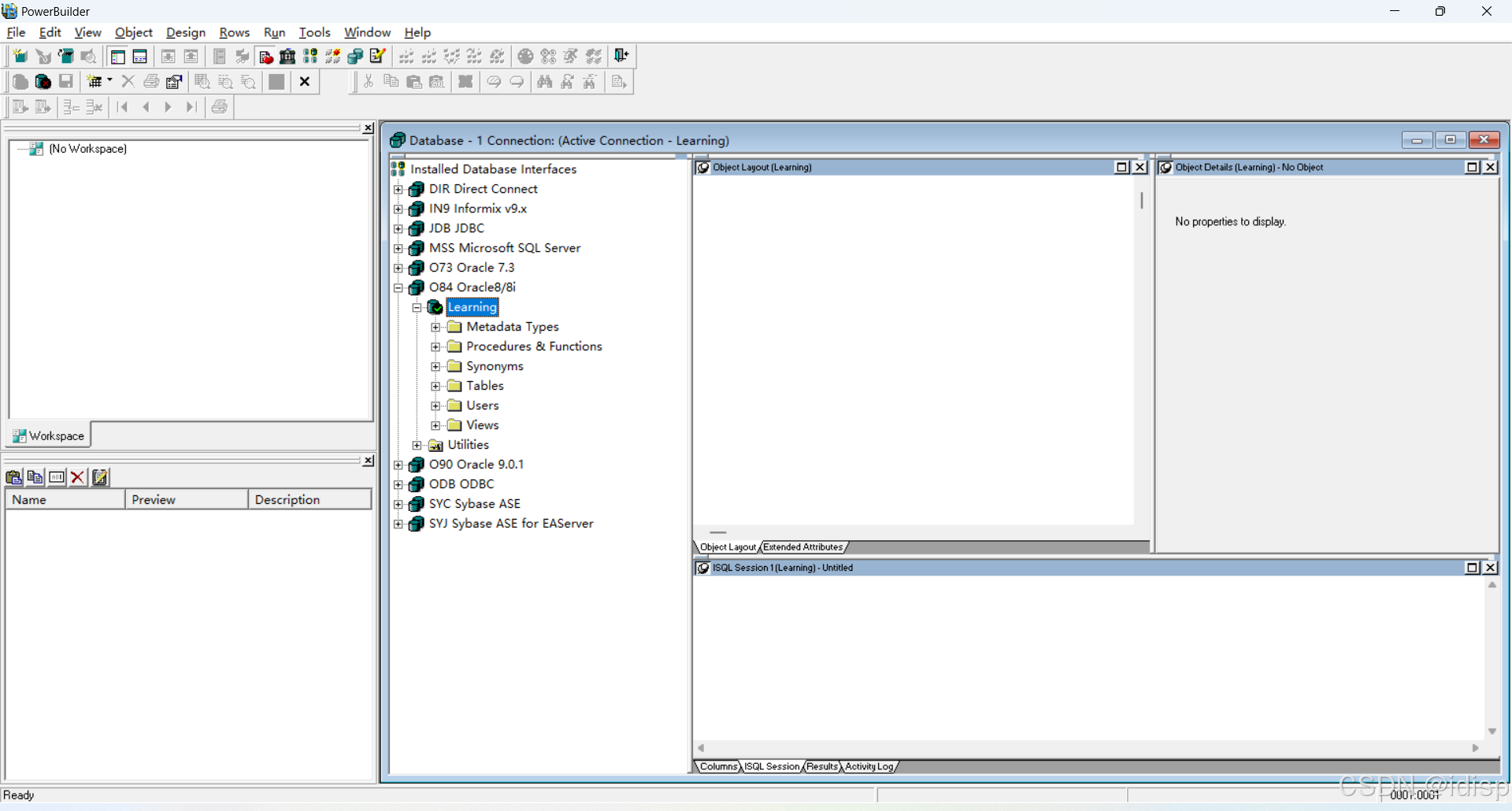The height and width of the screenshot is (811, 1512).
Task: Click the Clip window icon with red object
Action: (x=265, y=56)
